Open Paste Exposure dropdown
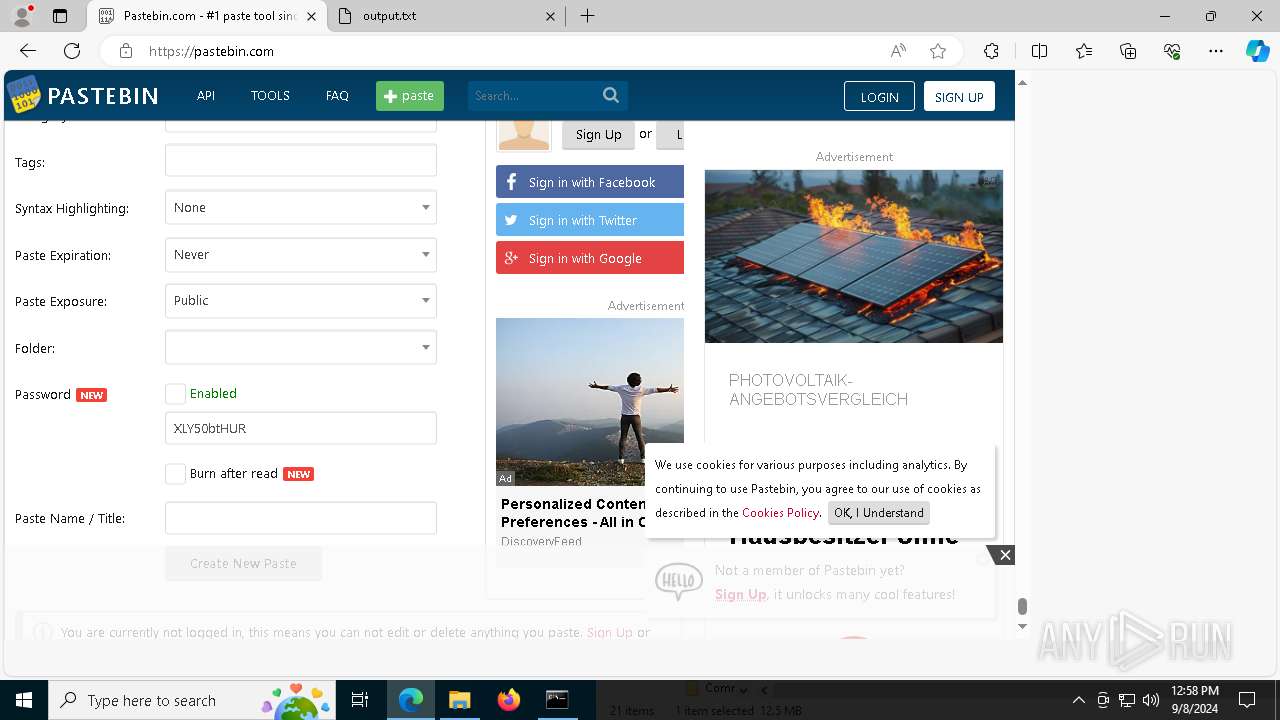The height and width of the screenshot is (720, 1280). 301,301
